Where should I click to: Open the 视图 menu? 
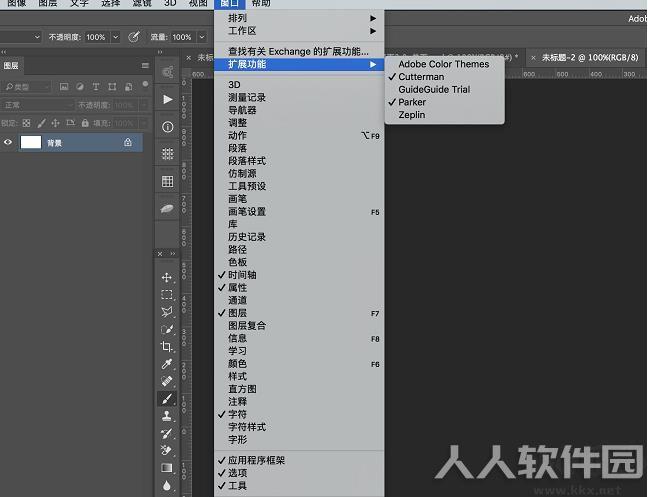(x=198, y=3)
